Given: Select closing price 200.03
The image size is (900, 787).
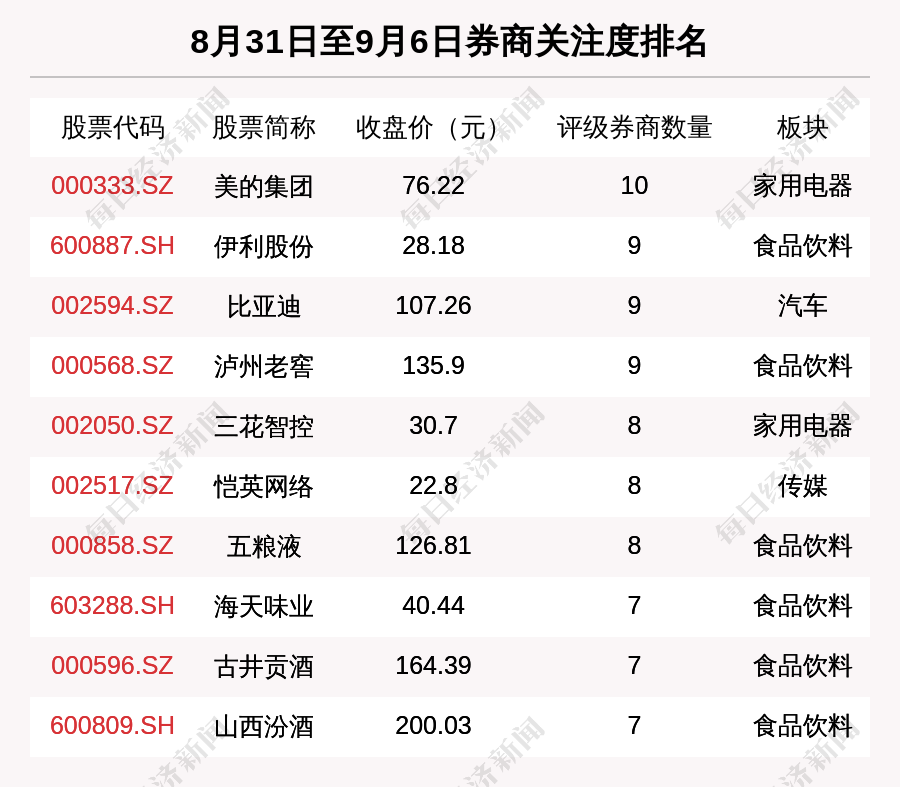Looking at the screenshot, I should tap(433, 726).
